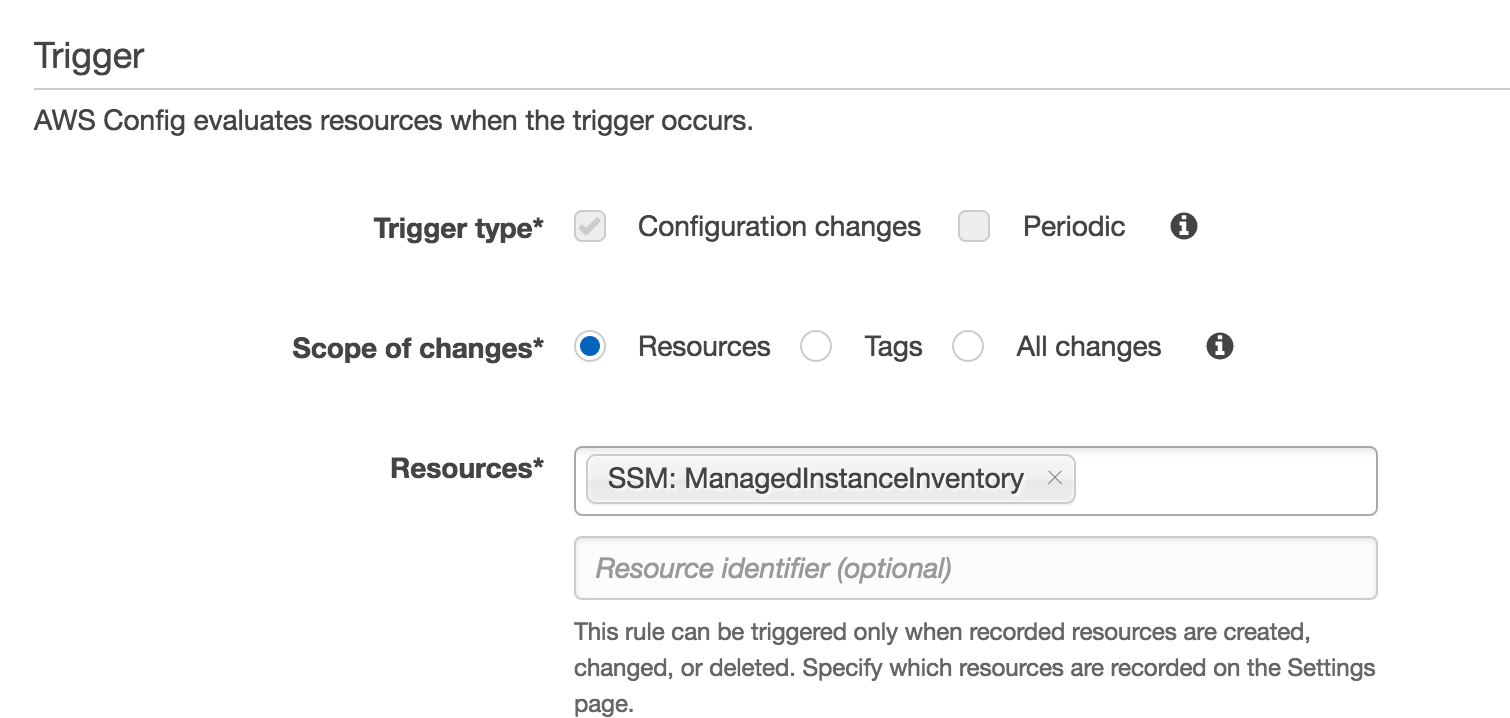Click the Trigger type info icon
1510x718 pixels.
1183,227
